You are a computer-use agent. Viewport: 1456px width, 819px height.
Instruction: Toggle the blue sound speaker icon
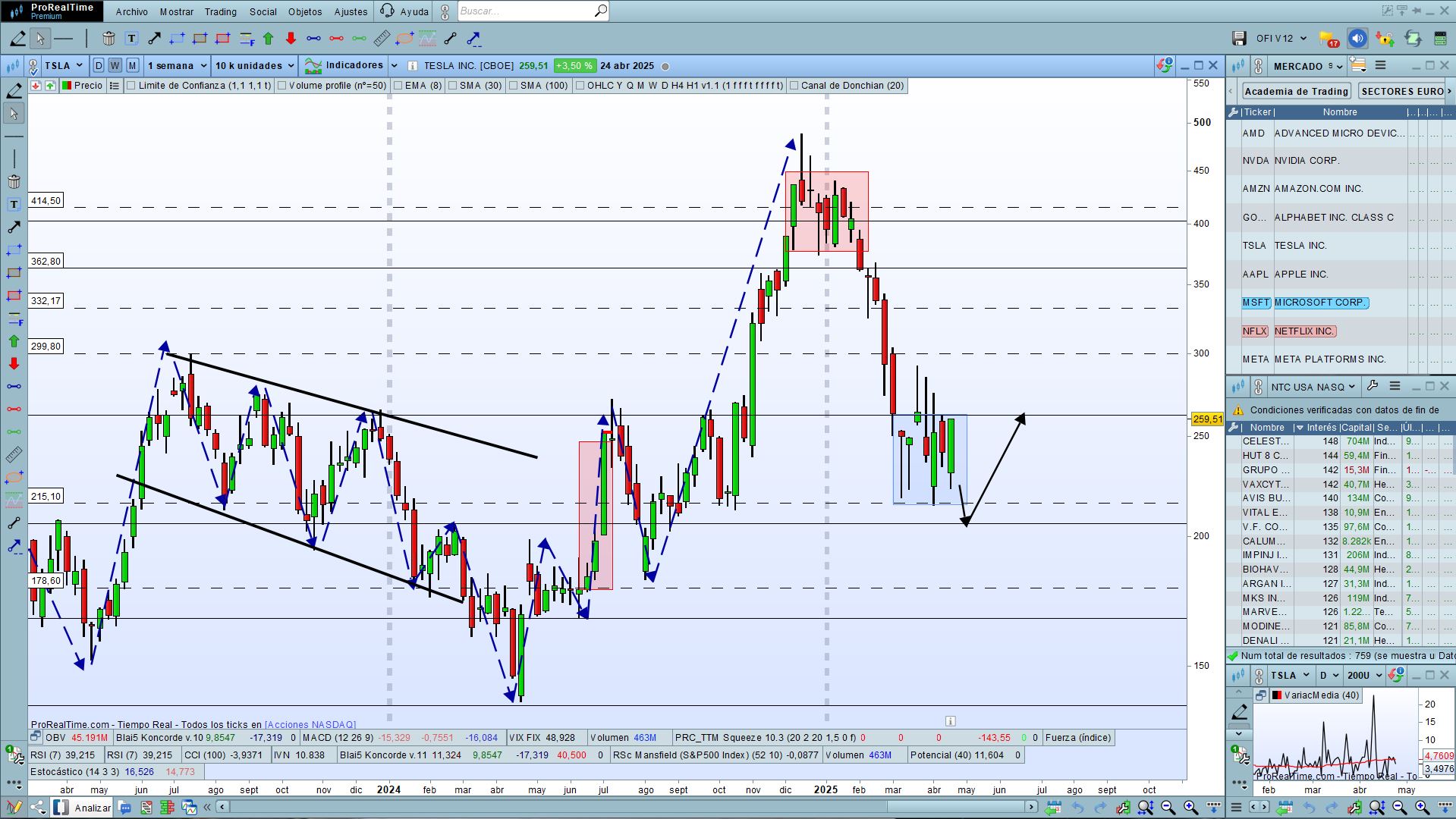pyautogui.click(x=1357, y=39)
